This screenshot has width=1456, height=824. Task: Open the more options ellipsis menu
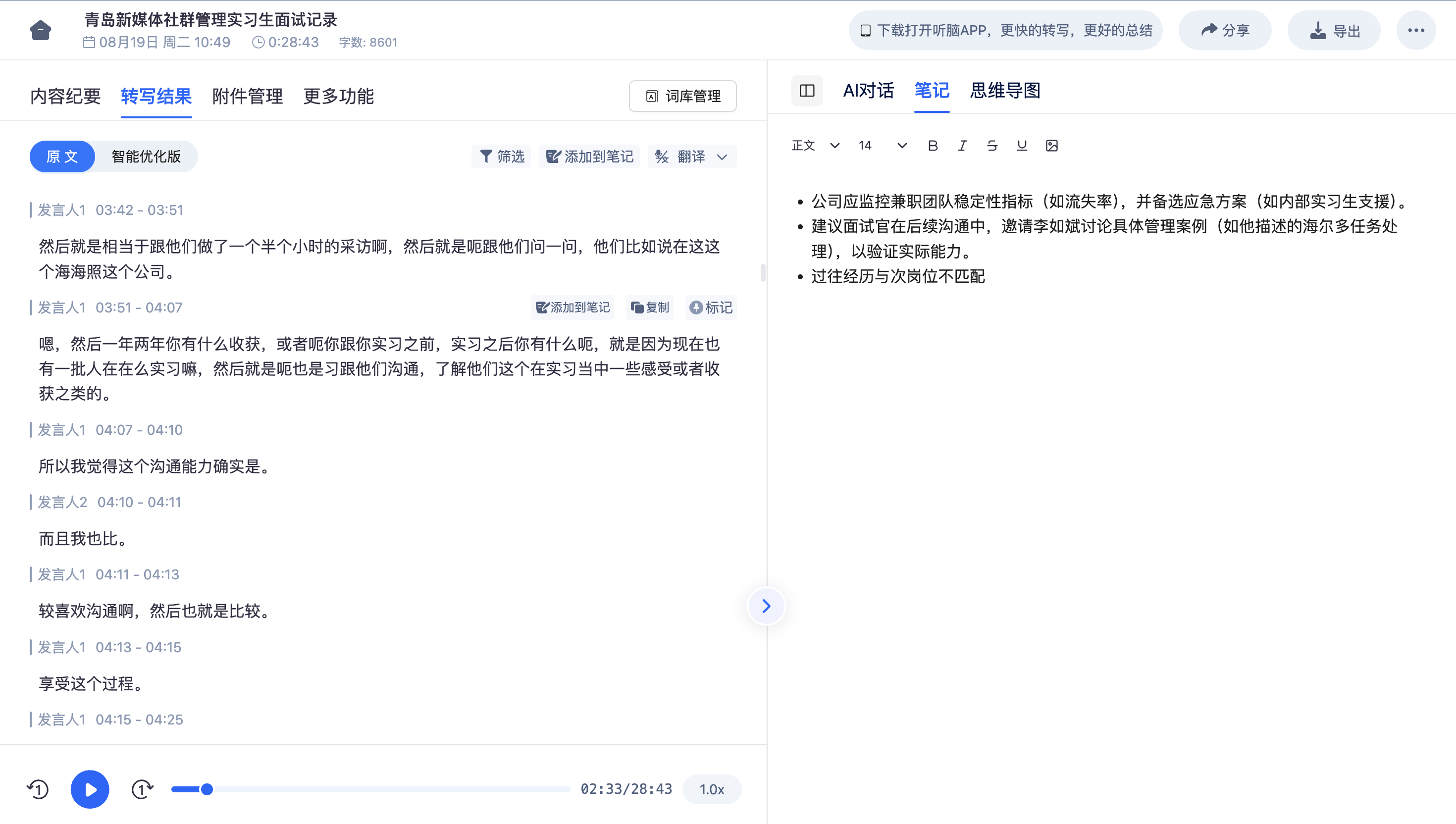point(1416,30)
